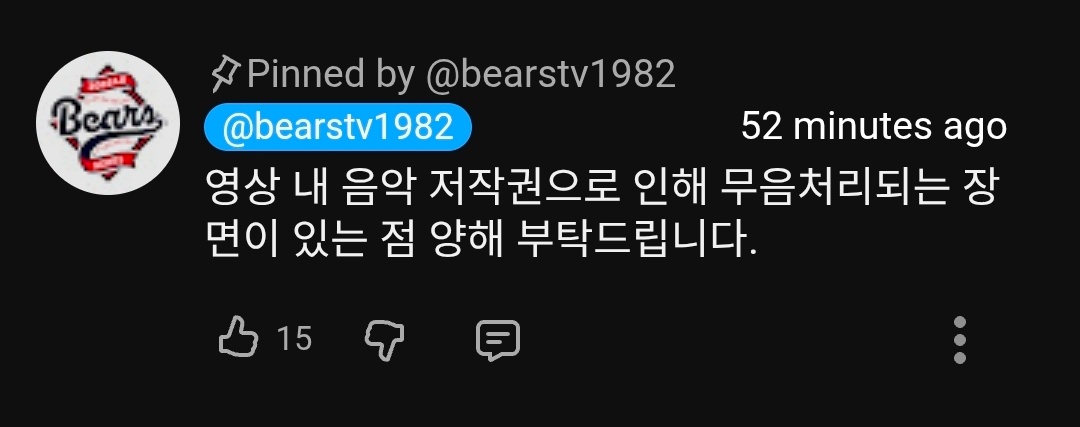Image resolution: width=1080 pixels, height=427 pixels.
Task: Open the three-dot more options menu
Action: (x=959, y=340)
